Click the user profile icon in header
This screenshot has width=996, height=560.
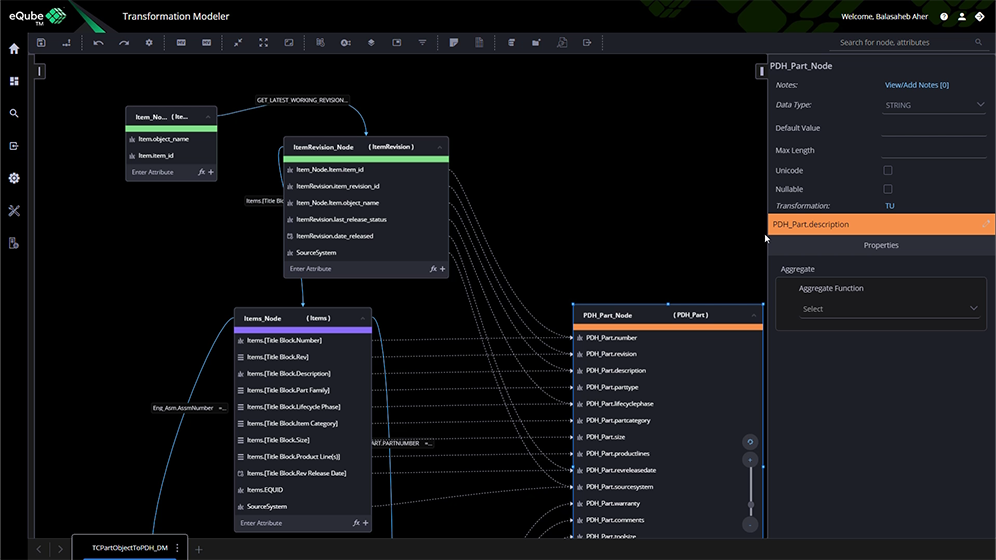tap(962, 17)
